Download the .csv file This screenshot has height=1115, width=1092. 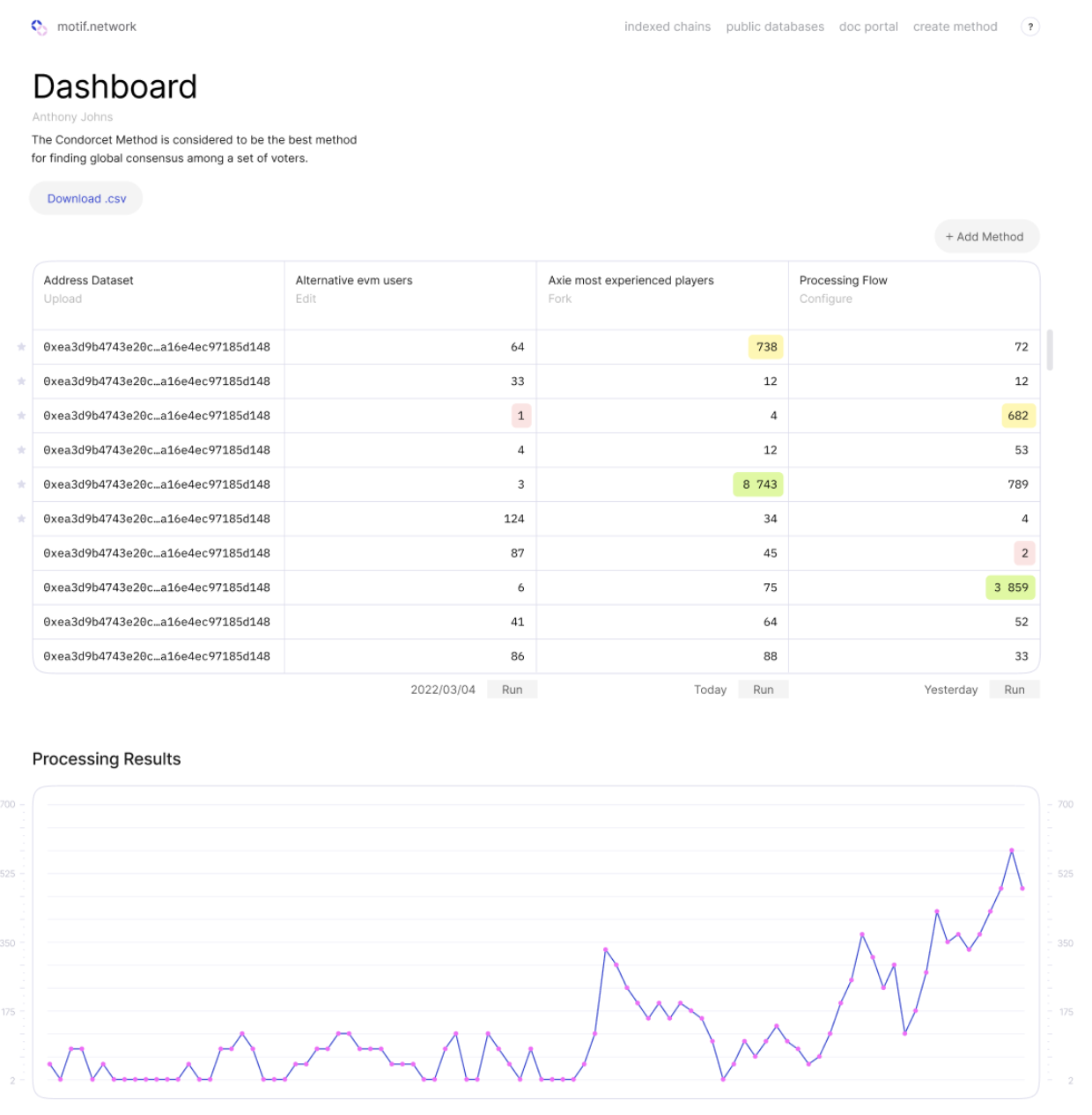pyautogui.click(x=86, y=199)
